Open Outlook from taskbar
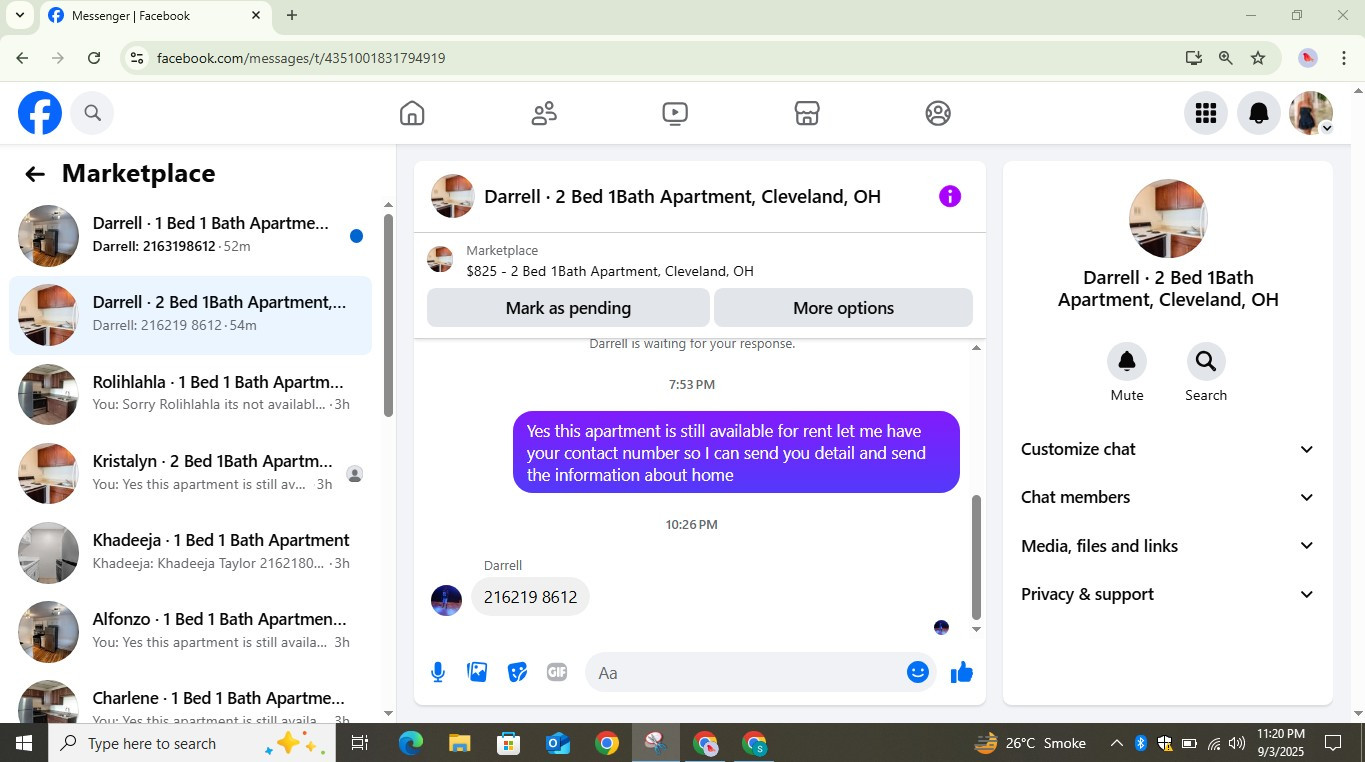Image resolution: width=1365 pixels, height=762 pixels. [558, 743]
